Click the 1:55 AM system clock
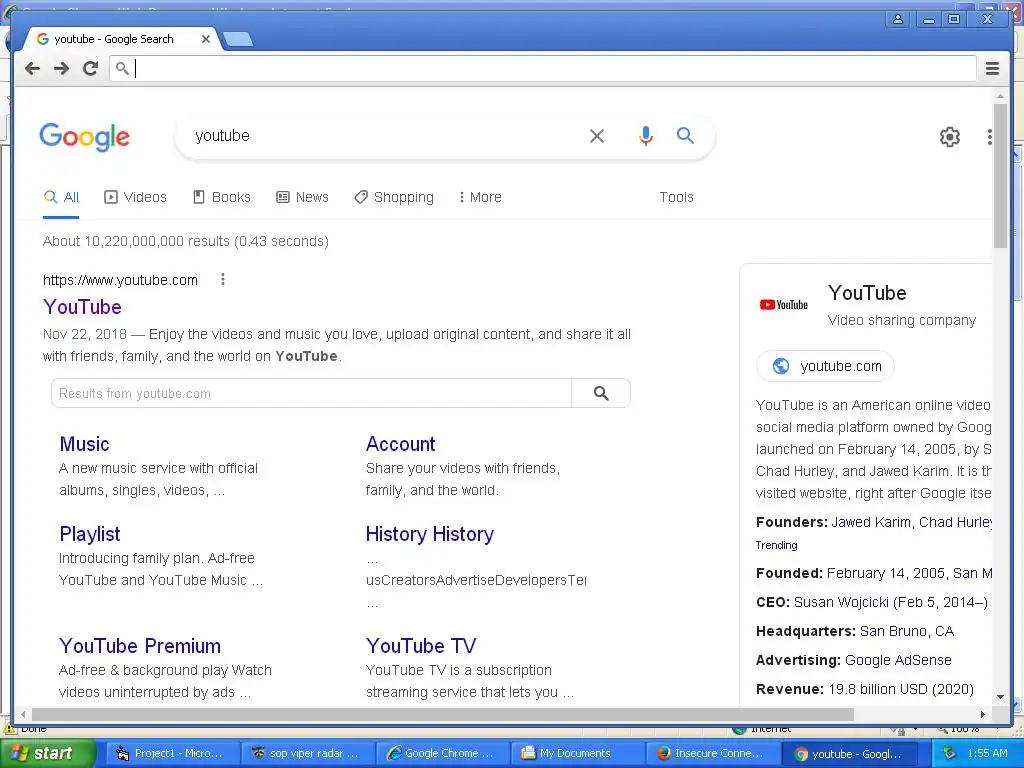This screenshot has width=1024, height=768. pos(987,753)
